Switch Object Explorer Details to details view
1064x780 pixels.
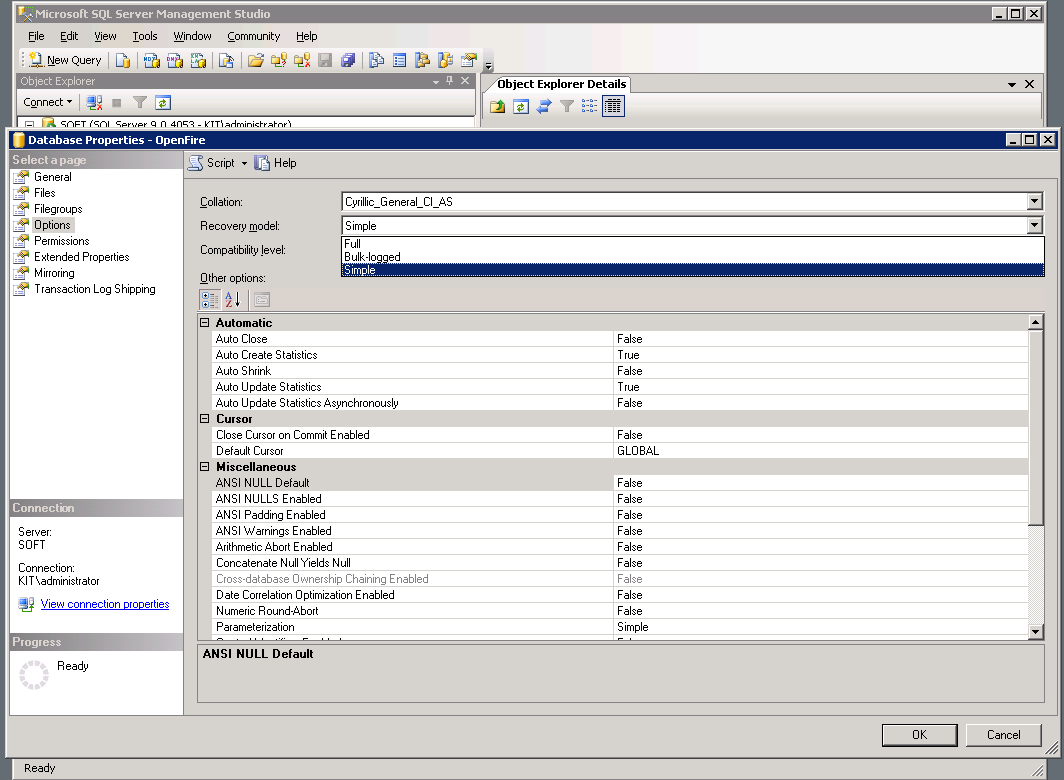(613, 107)
